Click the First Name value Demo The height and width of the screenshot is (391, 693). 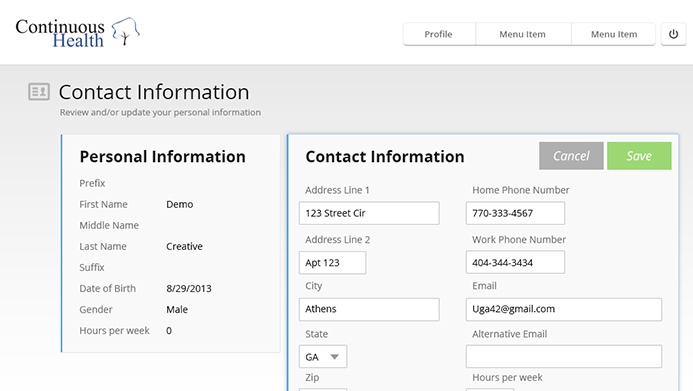point(179,204)
